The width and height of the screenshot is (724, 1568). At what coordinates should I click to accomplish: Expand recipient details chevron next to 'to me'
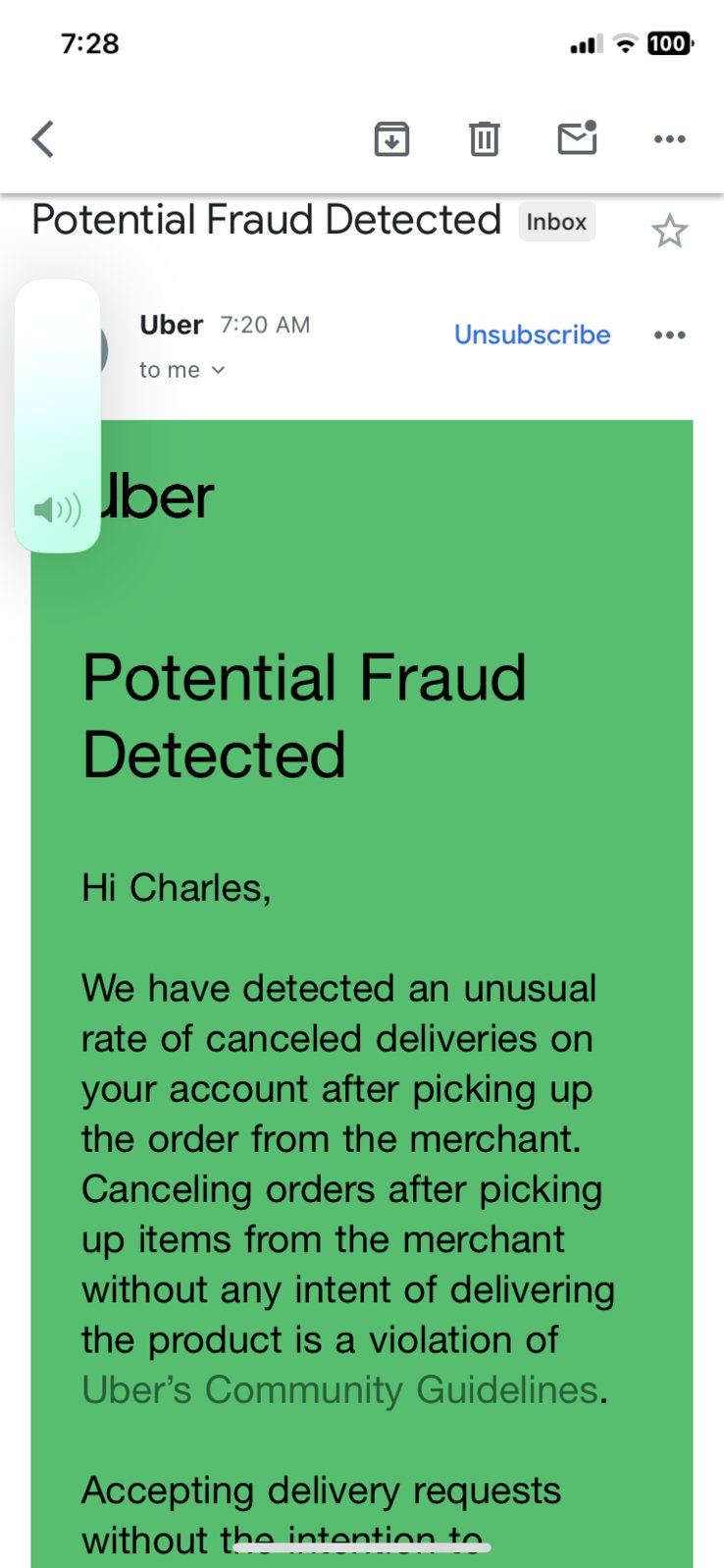(218, 370)
